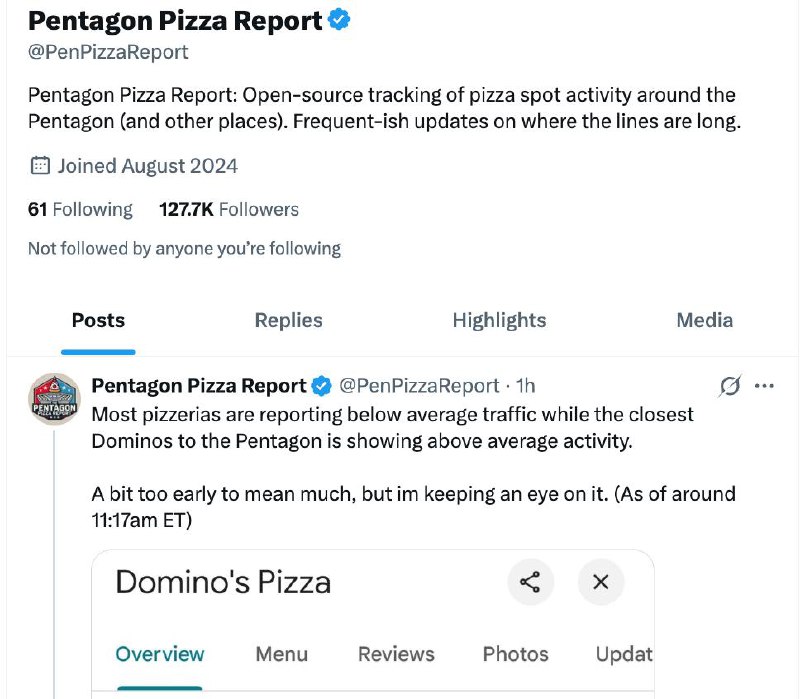Select the Media tab
The height and width of the screenshot is (699, 800).
705,320
